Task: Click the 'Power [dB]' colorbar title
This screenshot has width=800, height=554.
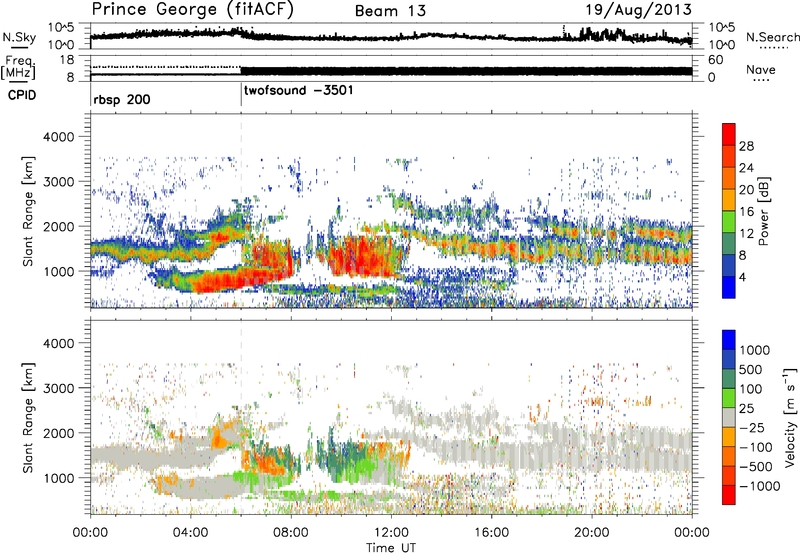Action: pos(763,211)
